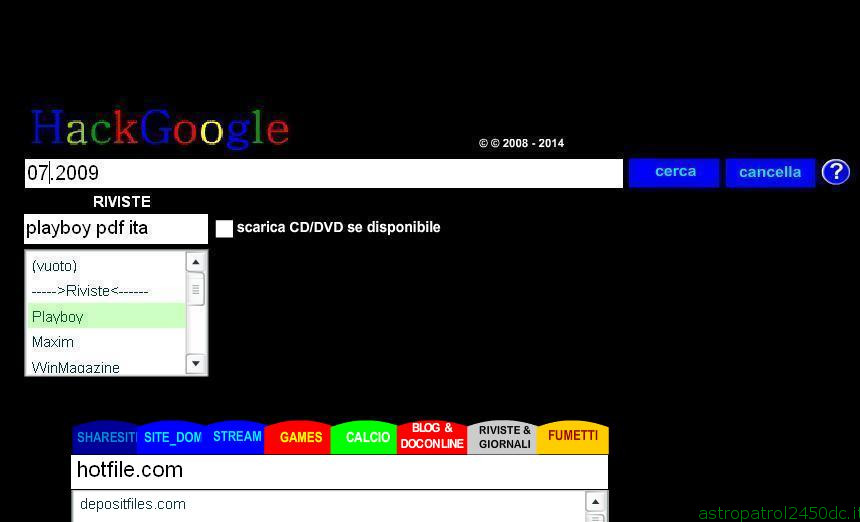The height and width of the screenshot is (522, 860).
Task: Click the HackGoogle logo
Action: tap(160, 128)
